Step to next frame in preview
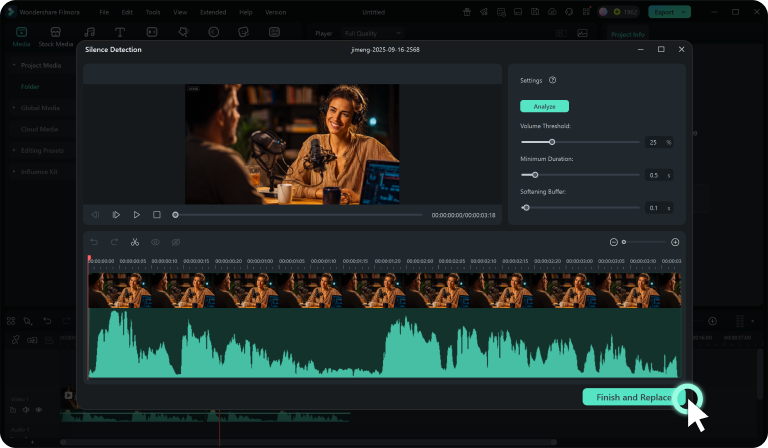Screen dimensions: 768x448 point(116,215)
